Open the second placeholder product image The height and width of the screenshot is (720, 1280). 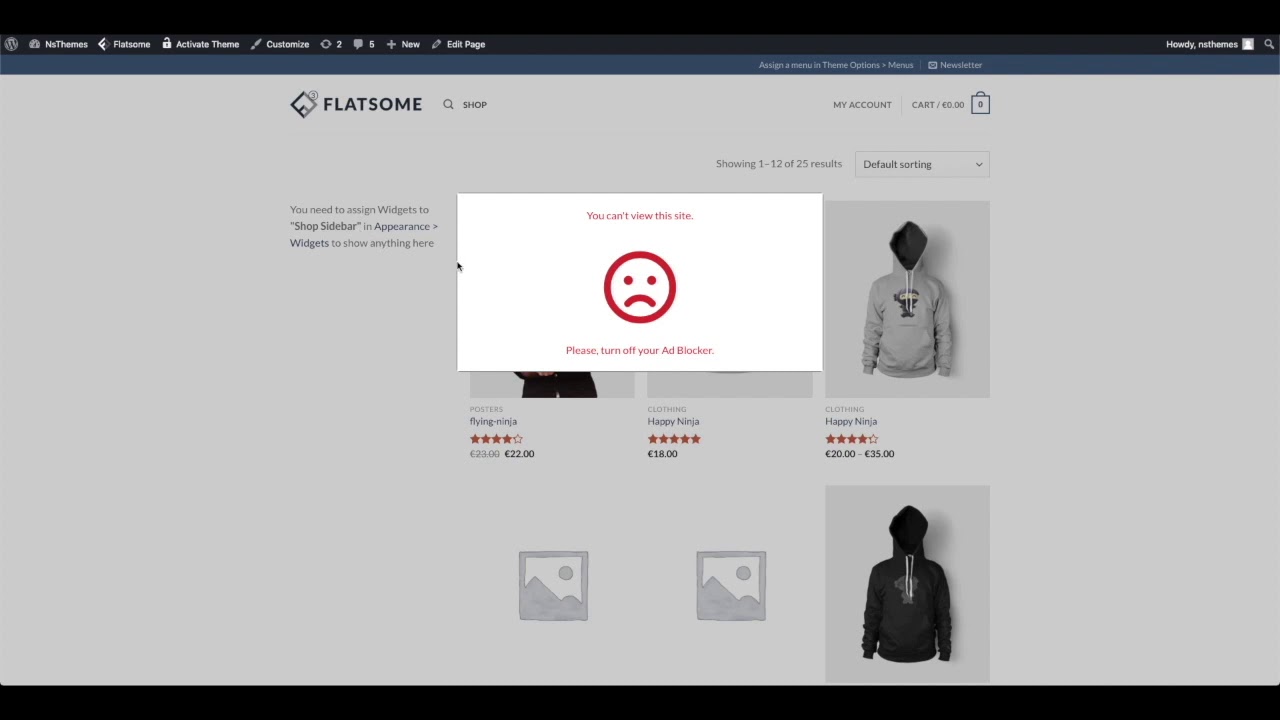730,584
